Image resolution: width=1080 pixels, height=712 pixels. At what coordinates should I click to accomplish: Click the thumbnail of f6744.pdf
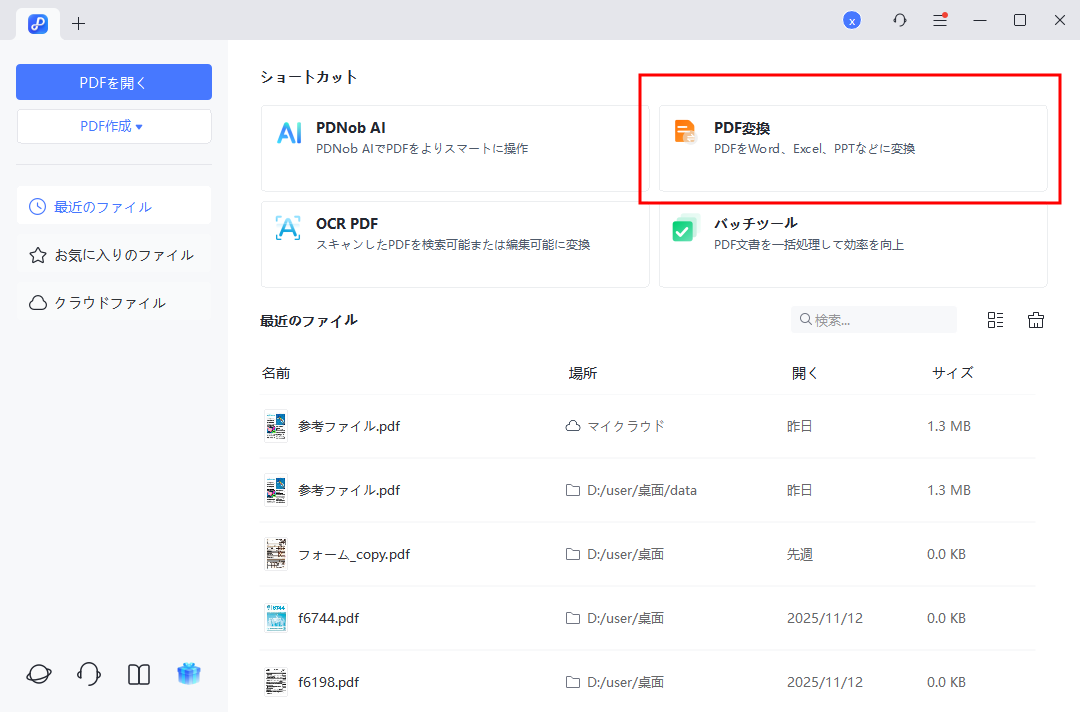click(x=275, y=618)
